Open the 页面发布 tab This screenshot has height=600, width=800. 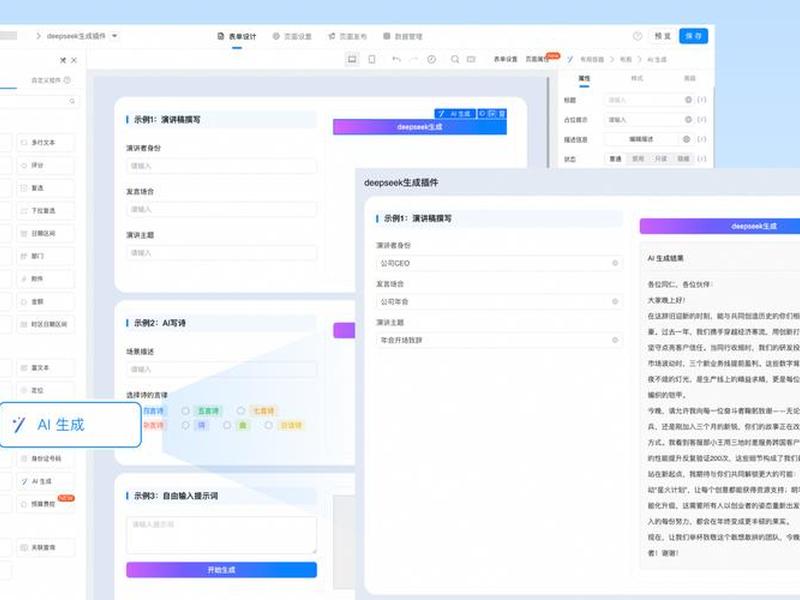pos(347,36)
